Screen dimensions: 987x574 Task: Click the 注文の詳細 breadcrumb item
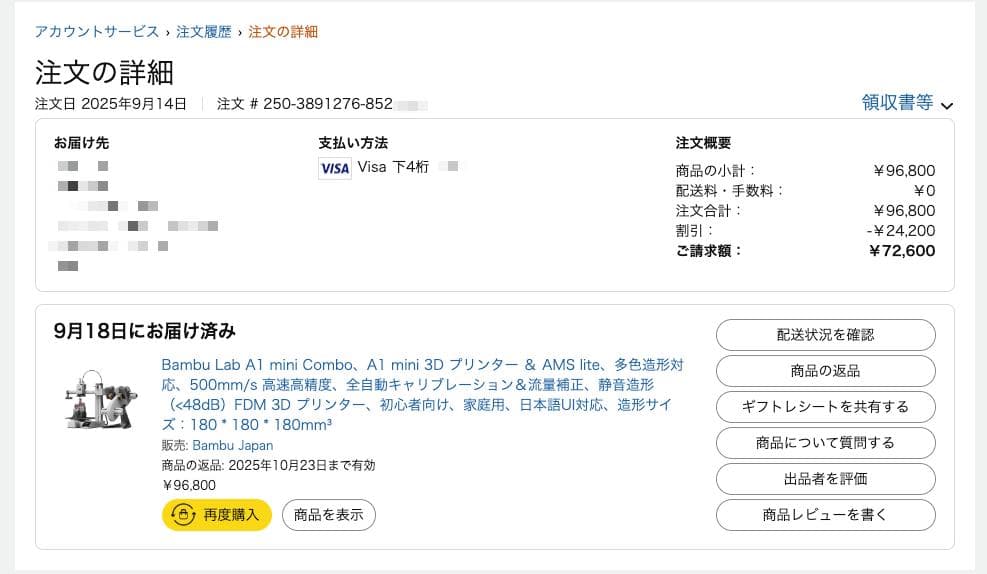pyautogui.click(x=283, y=32)
